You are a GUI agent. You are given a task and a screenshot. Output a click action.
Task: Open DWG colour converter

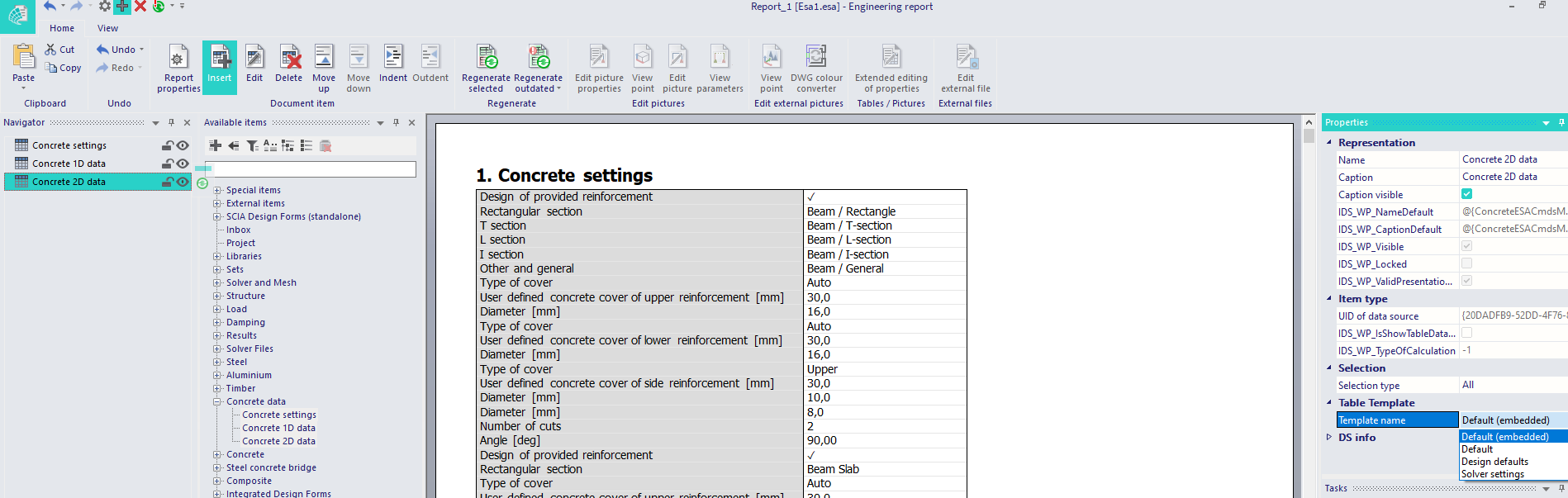click(816, 69)
